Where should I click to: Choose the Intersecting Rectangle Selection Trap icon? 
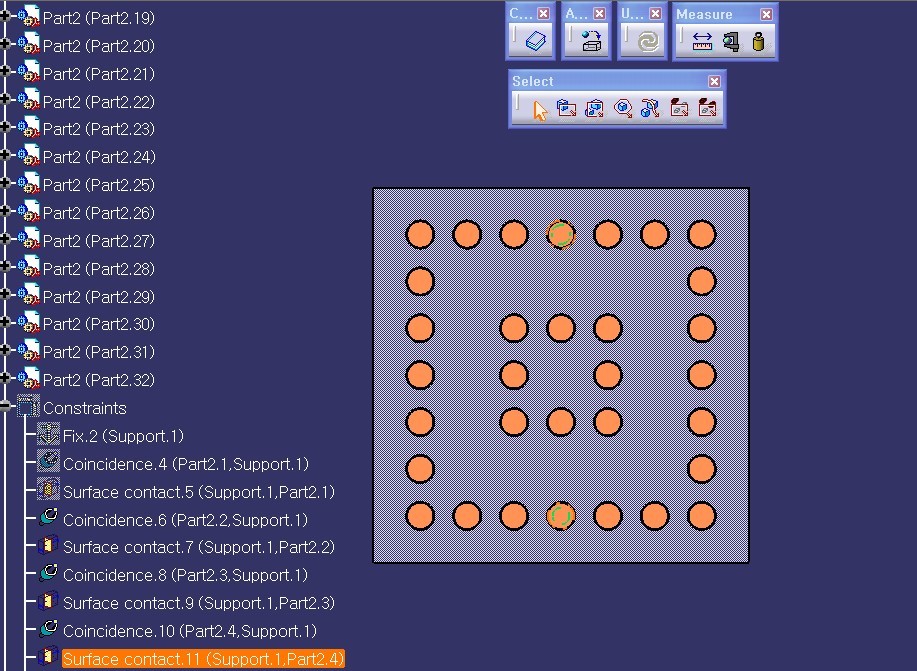click(595, 109)
